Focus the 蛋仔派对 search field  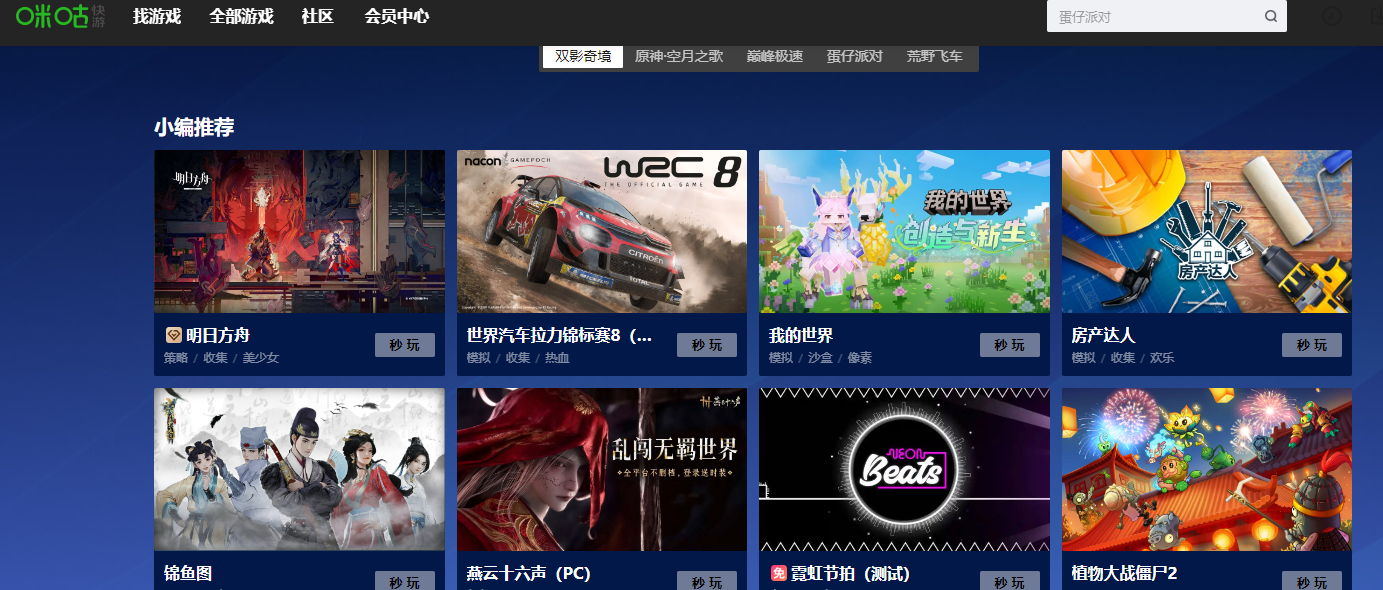[x=1152, y=16]
